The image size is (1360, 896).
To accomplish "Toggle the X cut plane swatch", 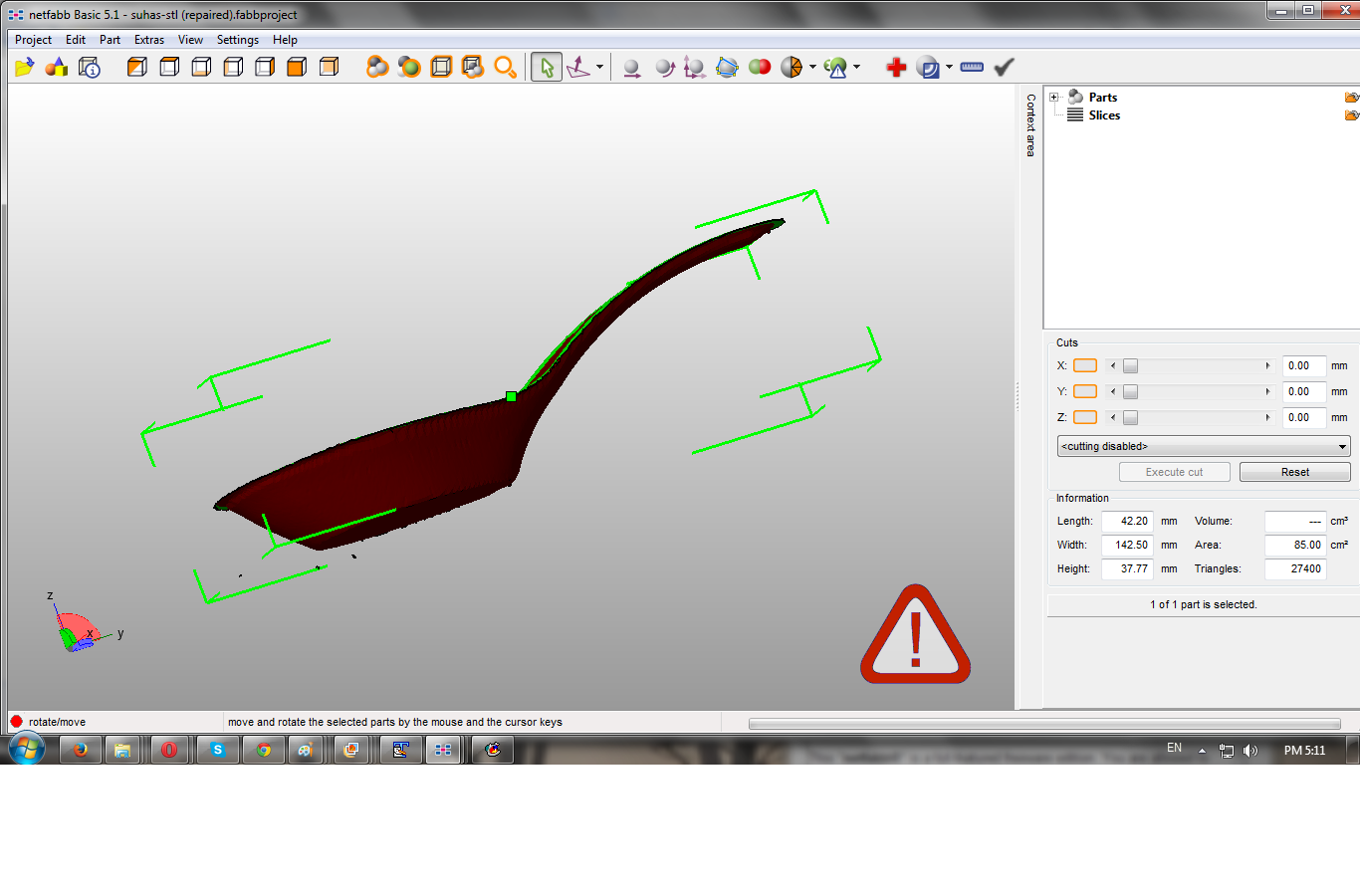I will [x=1085, y=365].
